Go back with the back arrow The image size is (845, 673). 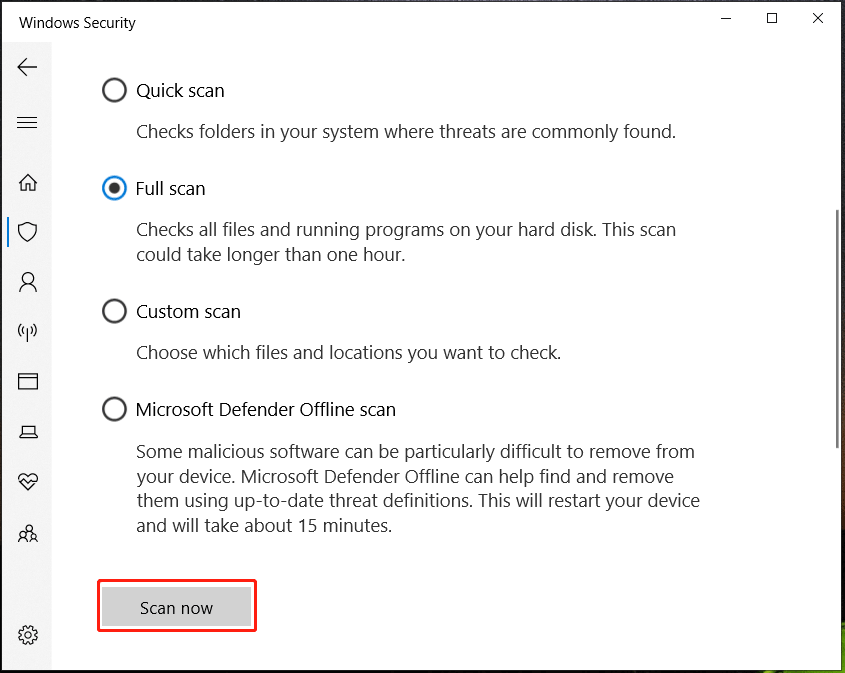point(27,67)
